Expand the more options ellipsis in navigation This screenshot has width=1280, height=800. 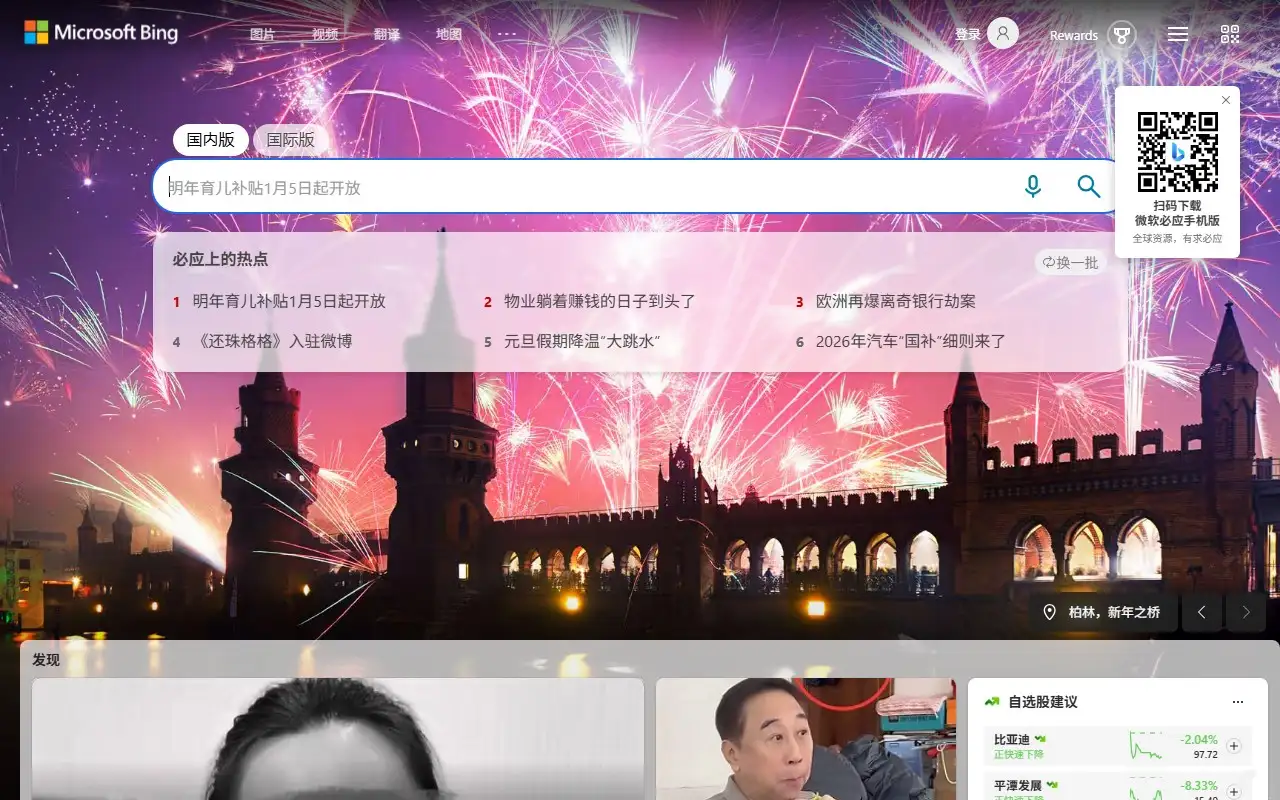(x=508, y=34)
